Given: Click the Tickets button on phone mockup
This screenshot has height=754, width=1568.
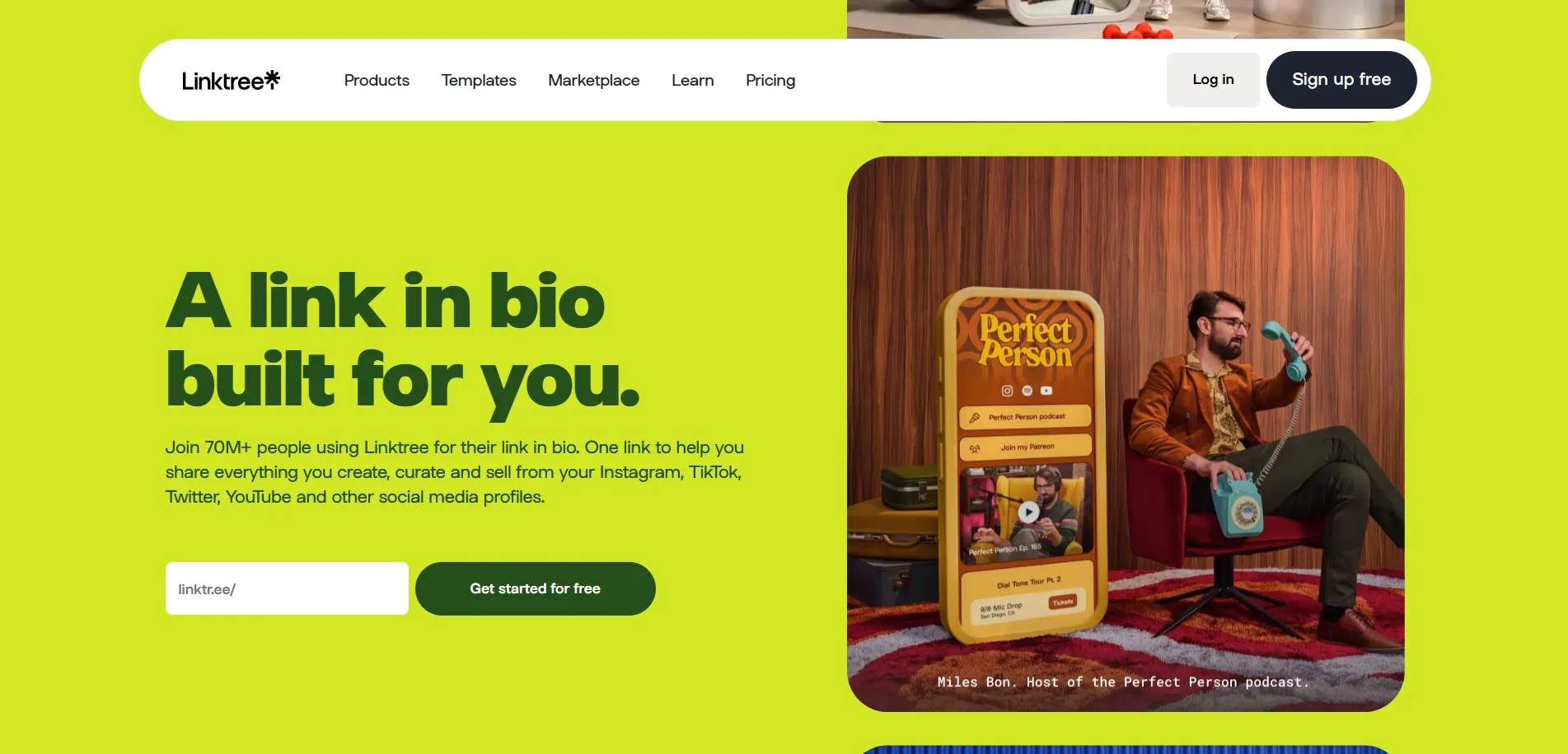Looking at the screenshot, I should tap(1063, 602).
